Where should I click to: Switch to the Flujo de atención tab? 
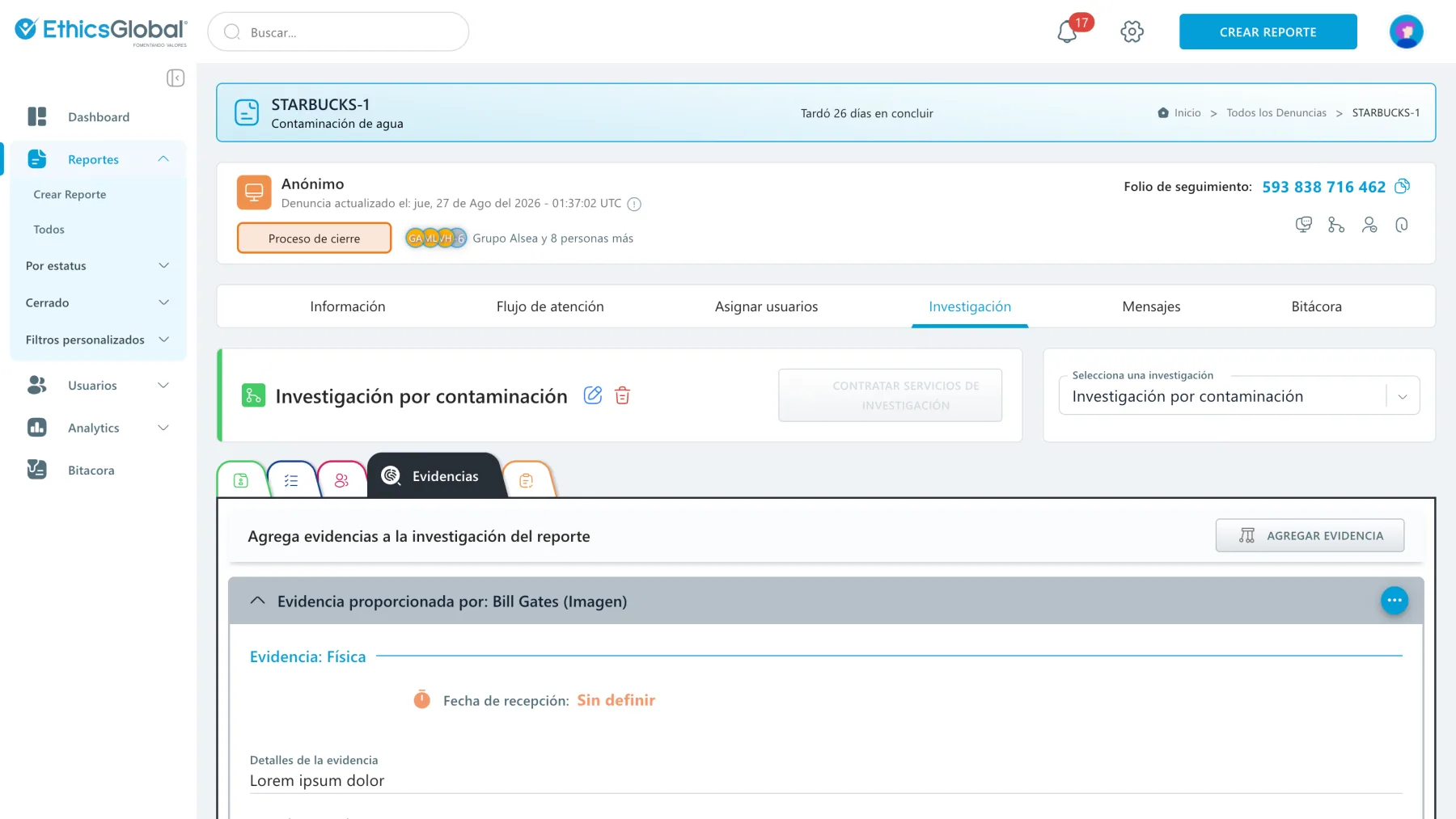(550, 306)
